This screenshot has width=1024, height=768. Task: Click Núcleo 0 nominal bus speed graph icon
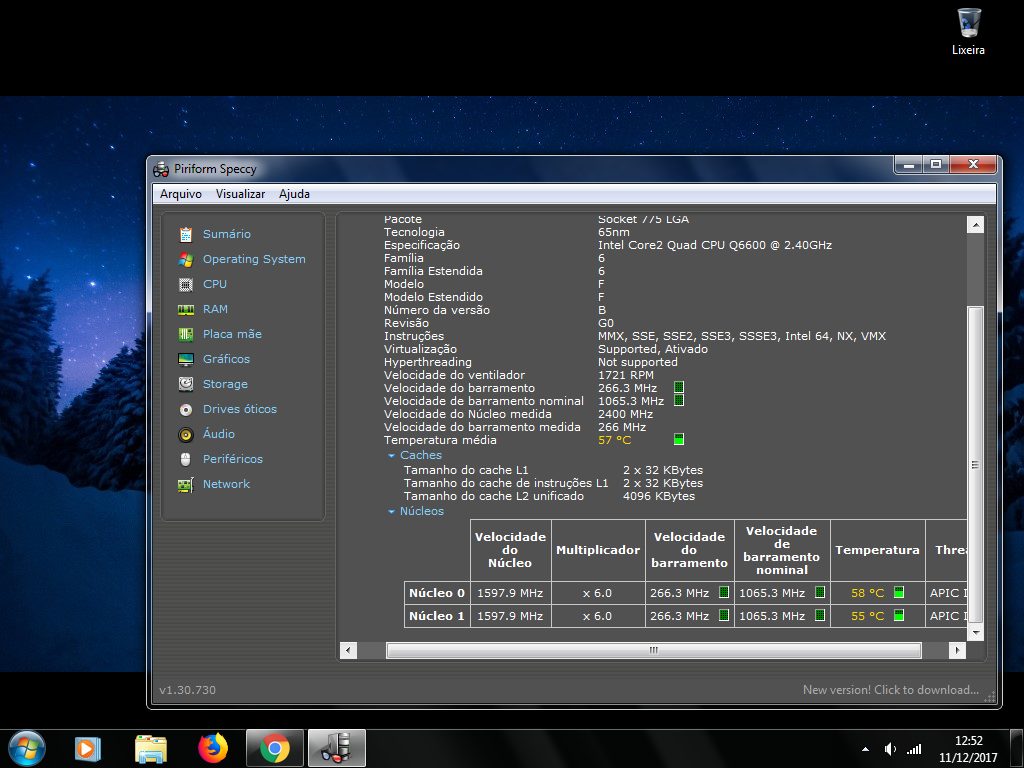820,592
